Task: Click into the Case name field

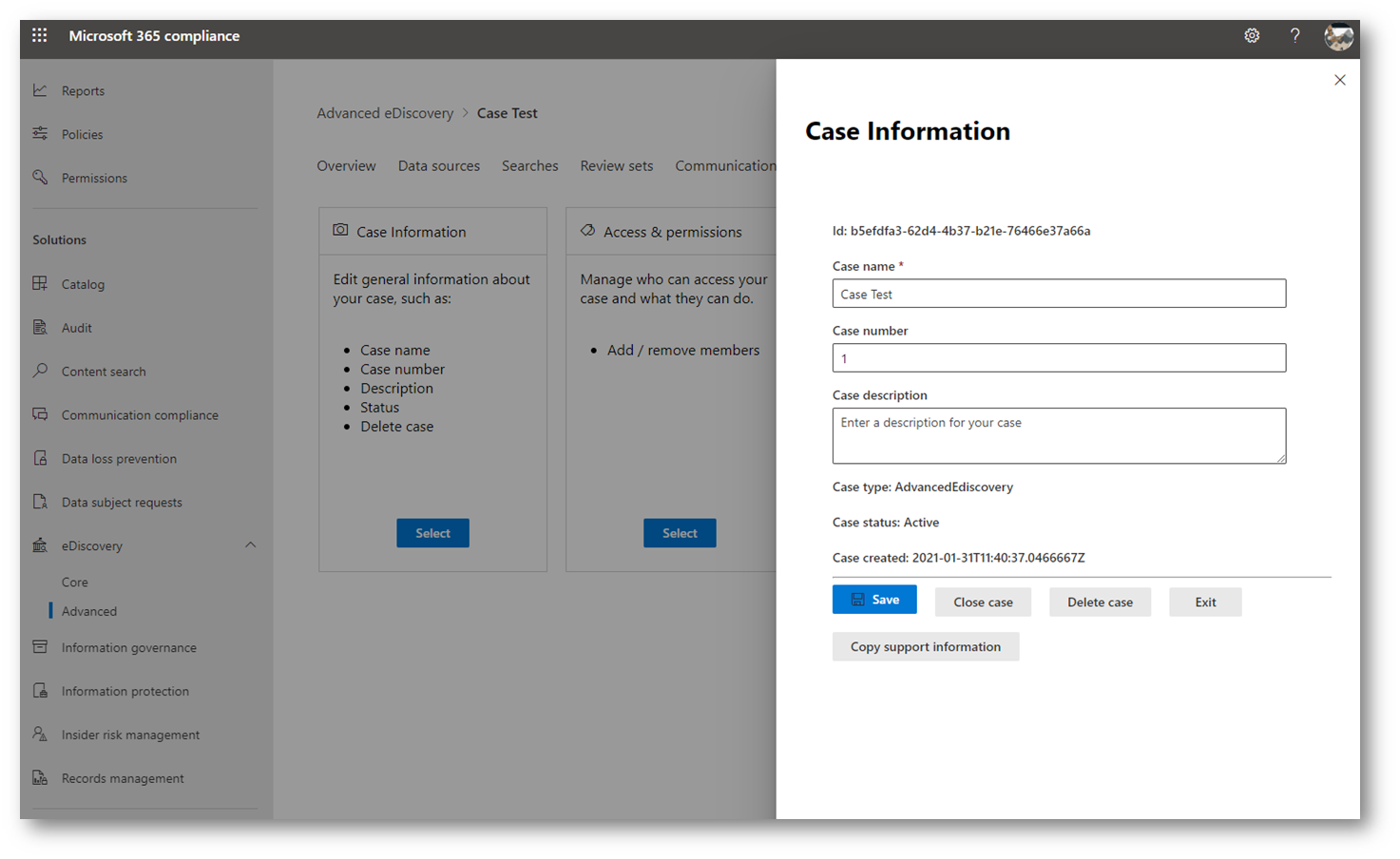Action: pos(1059,294)
